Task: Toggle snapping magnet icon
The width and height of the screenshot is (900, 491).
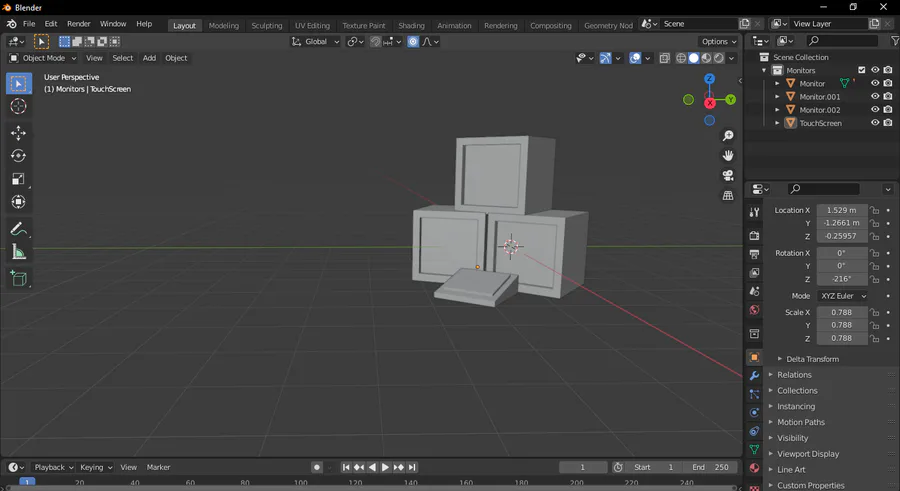Action: click(x=375, y=41)
